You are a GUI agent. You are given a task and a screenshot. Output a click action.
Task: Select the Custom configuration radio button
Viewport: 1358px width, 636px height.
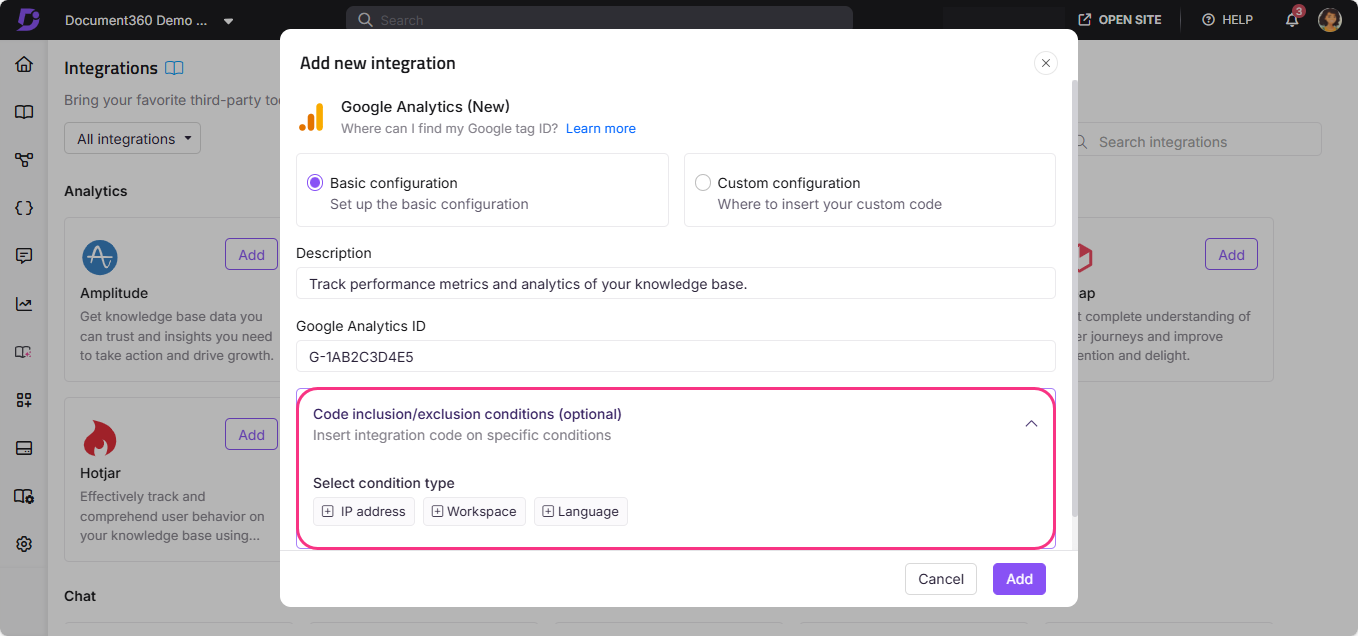click(703, 182)
